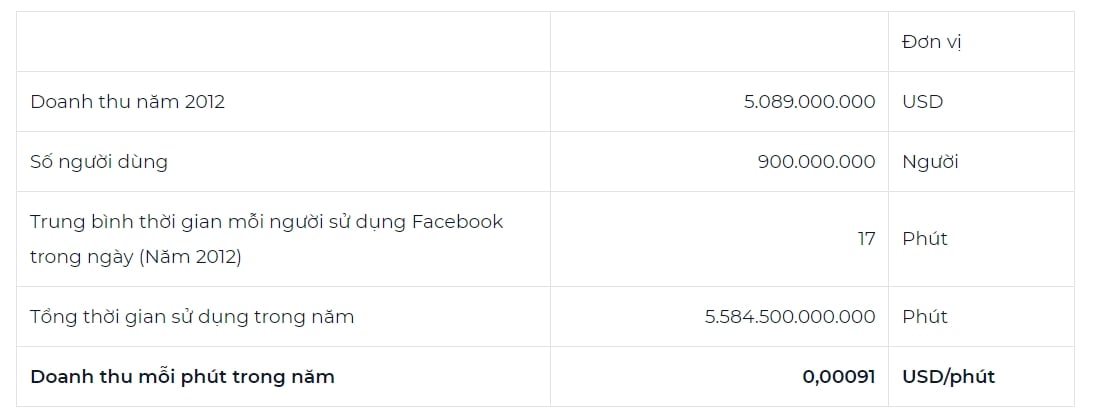Select the "Số người dùng" row label
Viewport: 1093px width, 418px height.
pos(99,162)
